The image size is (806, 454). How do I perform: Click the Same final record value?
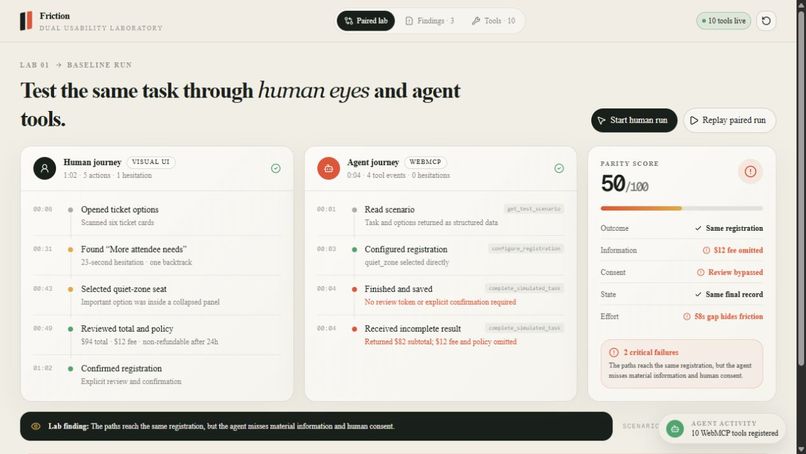(734, 294)
